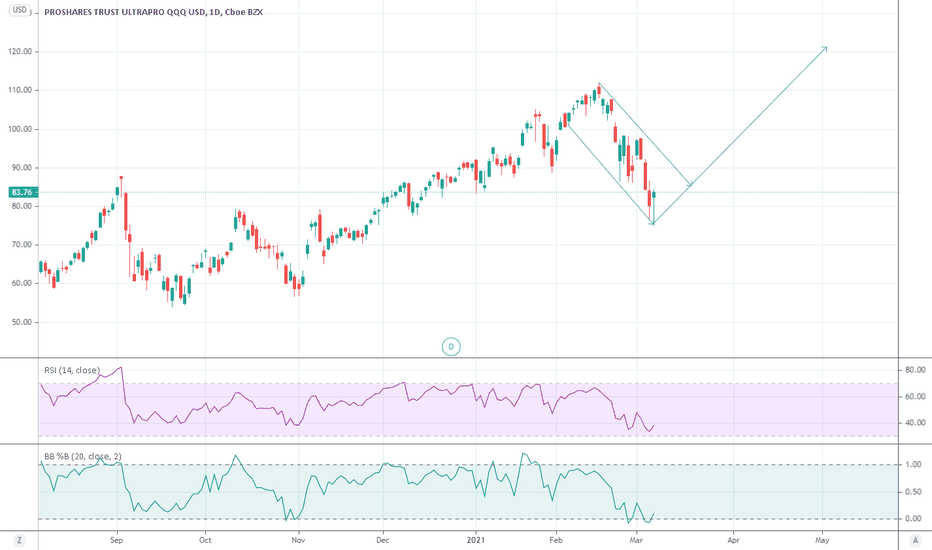Select the long upward projection arrow line
932x550 pixels.
click(x=740, y=136)
